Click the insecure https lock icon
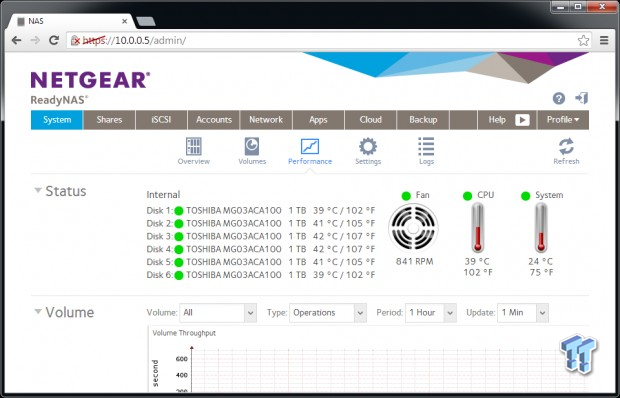620x398 pixels. 75,40
